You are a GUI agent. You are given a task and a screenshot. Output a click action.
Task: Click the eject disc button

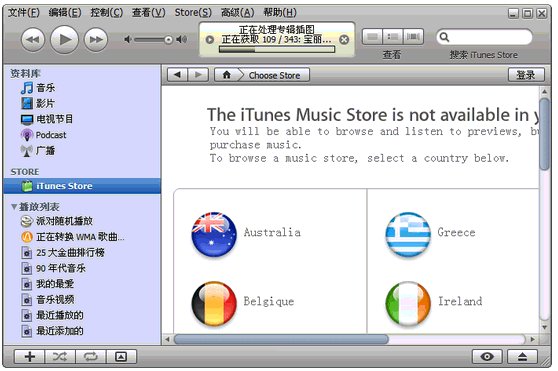(x=522, y=356)
